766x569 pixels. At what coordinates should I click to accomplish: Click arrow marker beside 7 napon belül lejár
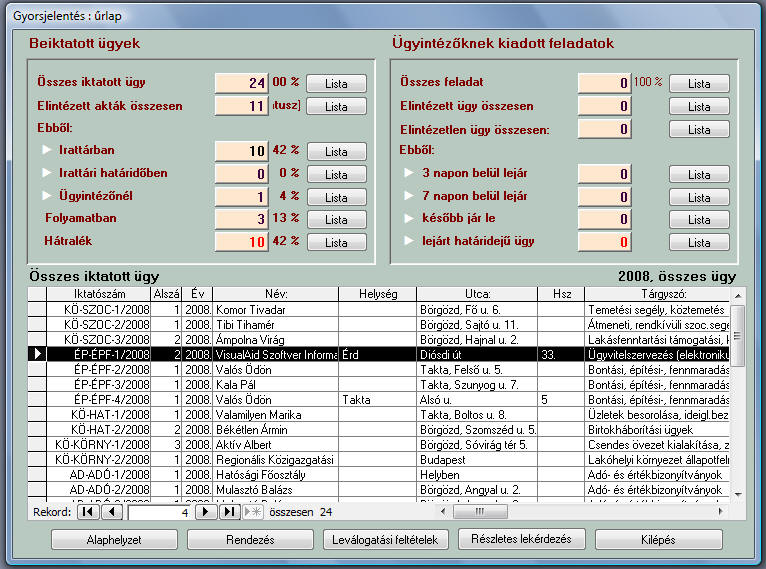coord(409,195)
